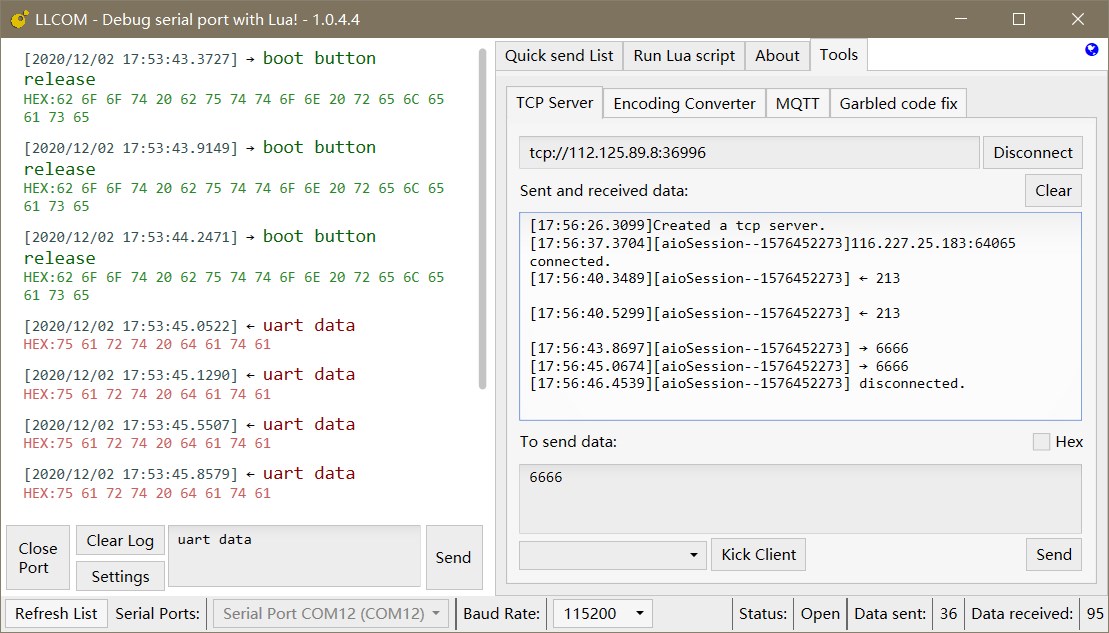Select the MQTT tab
Image resolution: width=1109 pixels, height=633 pixels.
click(797, 103)
